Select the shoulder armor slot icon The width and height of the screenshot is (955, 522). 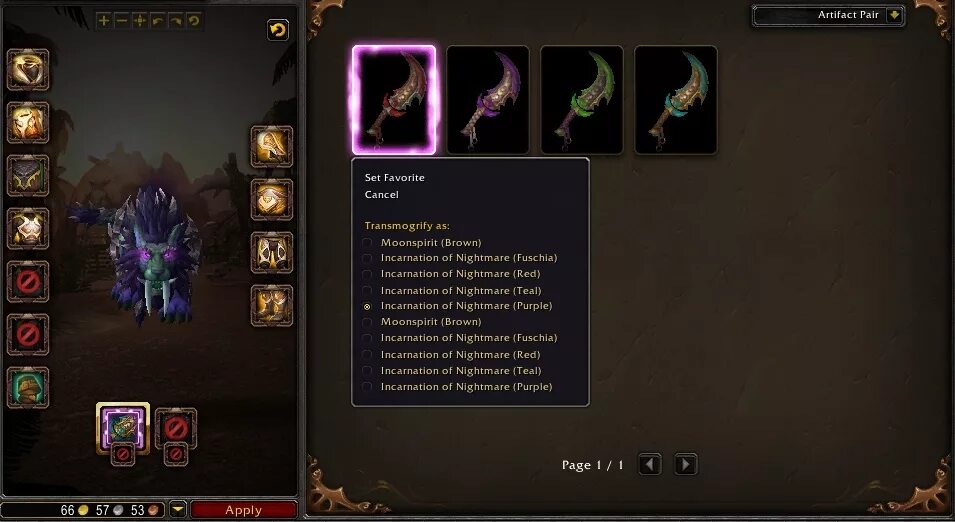click(28, 122)
